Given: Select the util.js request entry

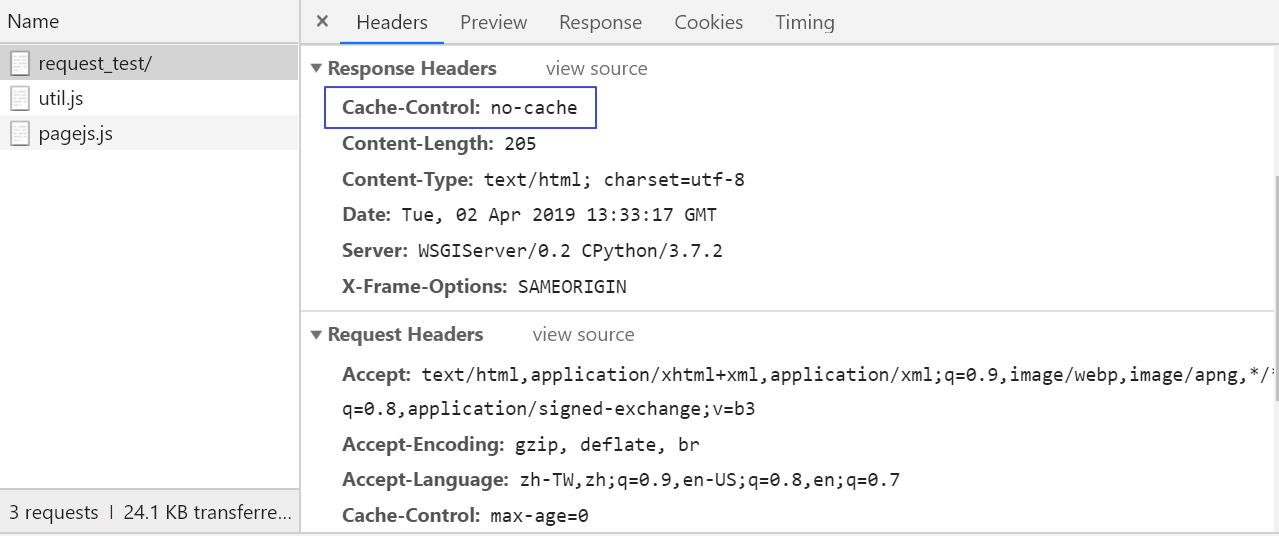Looking at the screenshot, I should point(61,99).
